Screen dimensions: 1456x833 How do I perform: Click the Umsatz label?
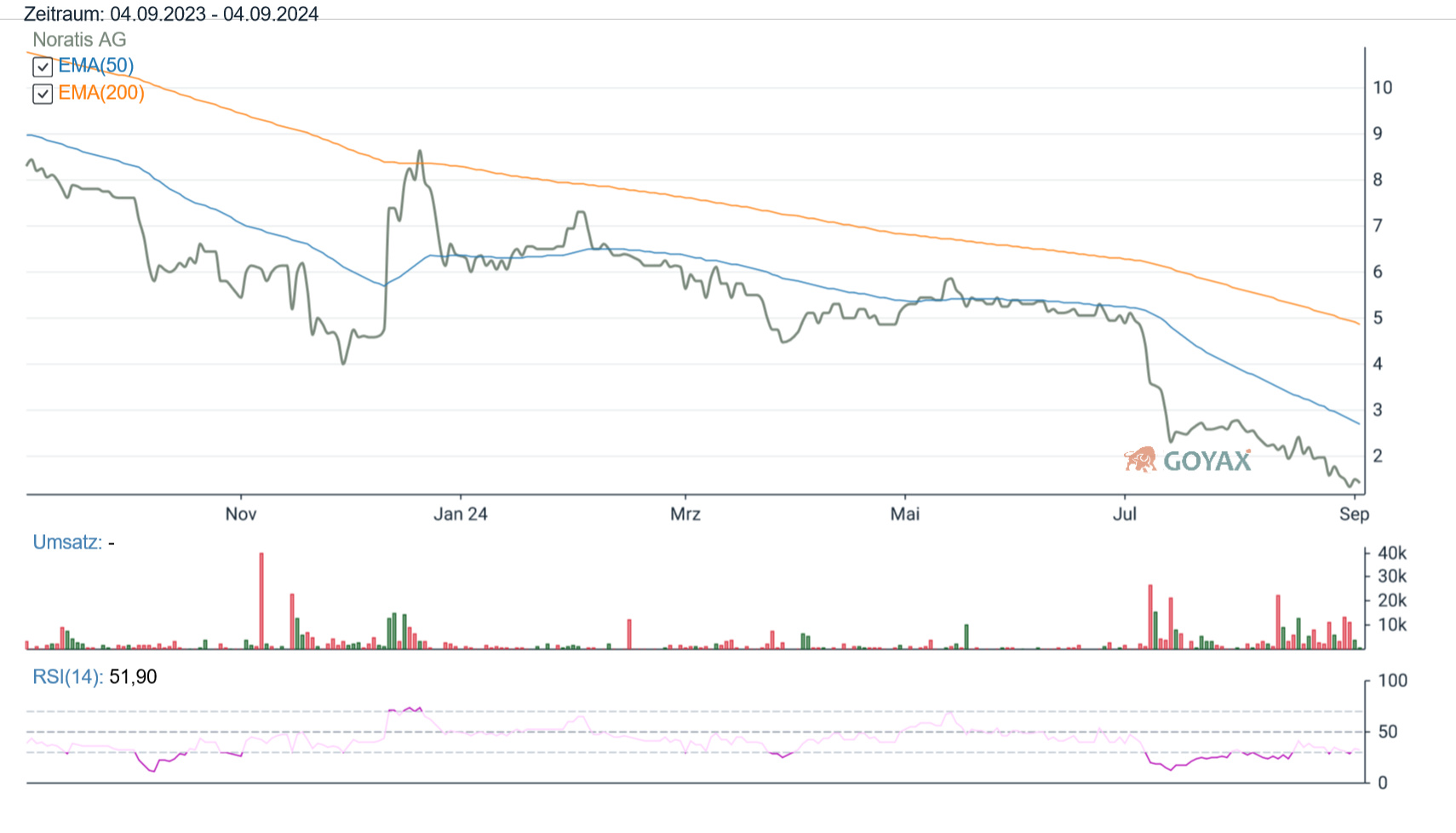coord(67,542)
